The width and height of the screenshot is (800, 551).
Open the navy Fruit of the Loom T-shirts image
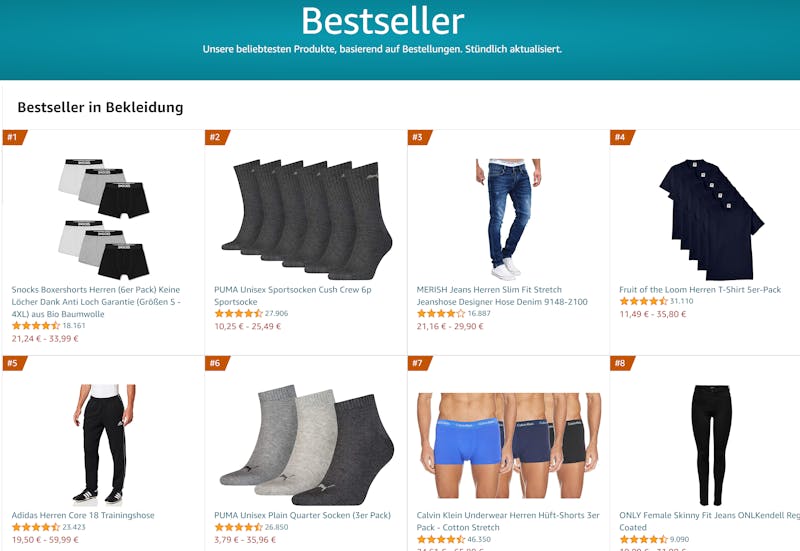(x=711, y=219)
